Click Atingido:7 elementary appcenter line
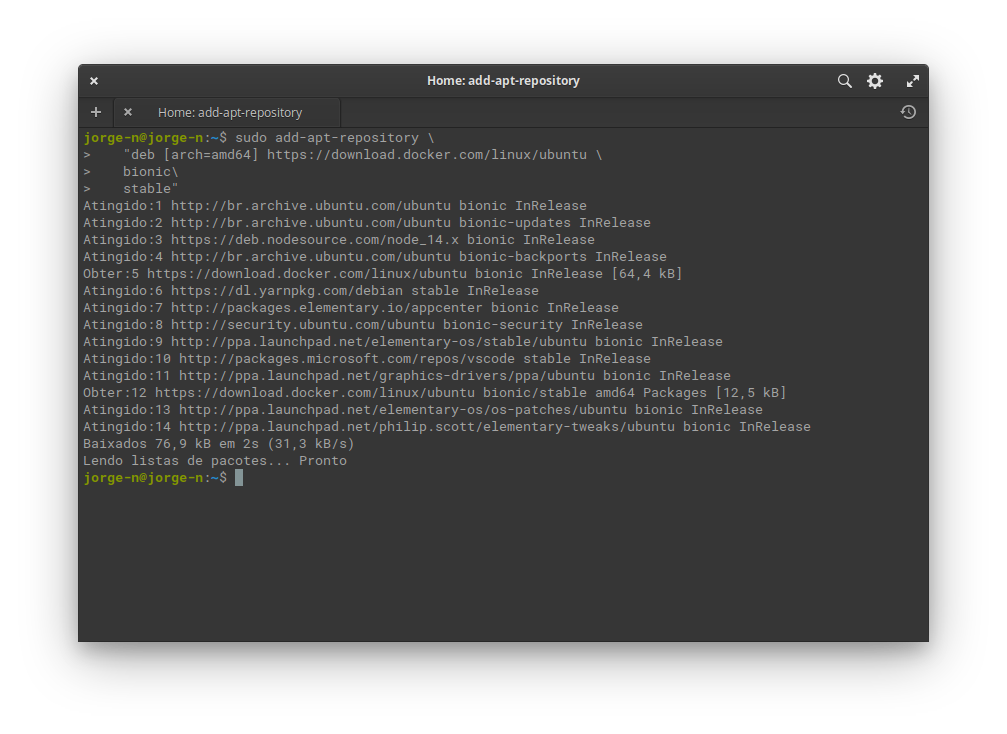Screen dimensions: 1007x734 coord(351,308)
